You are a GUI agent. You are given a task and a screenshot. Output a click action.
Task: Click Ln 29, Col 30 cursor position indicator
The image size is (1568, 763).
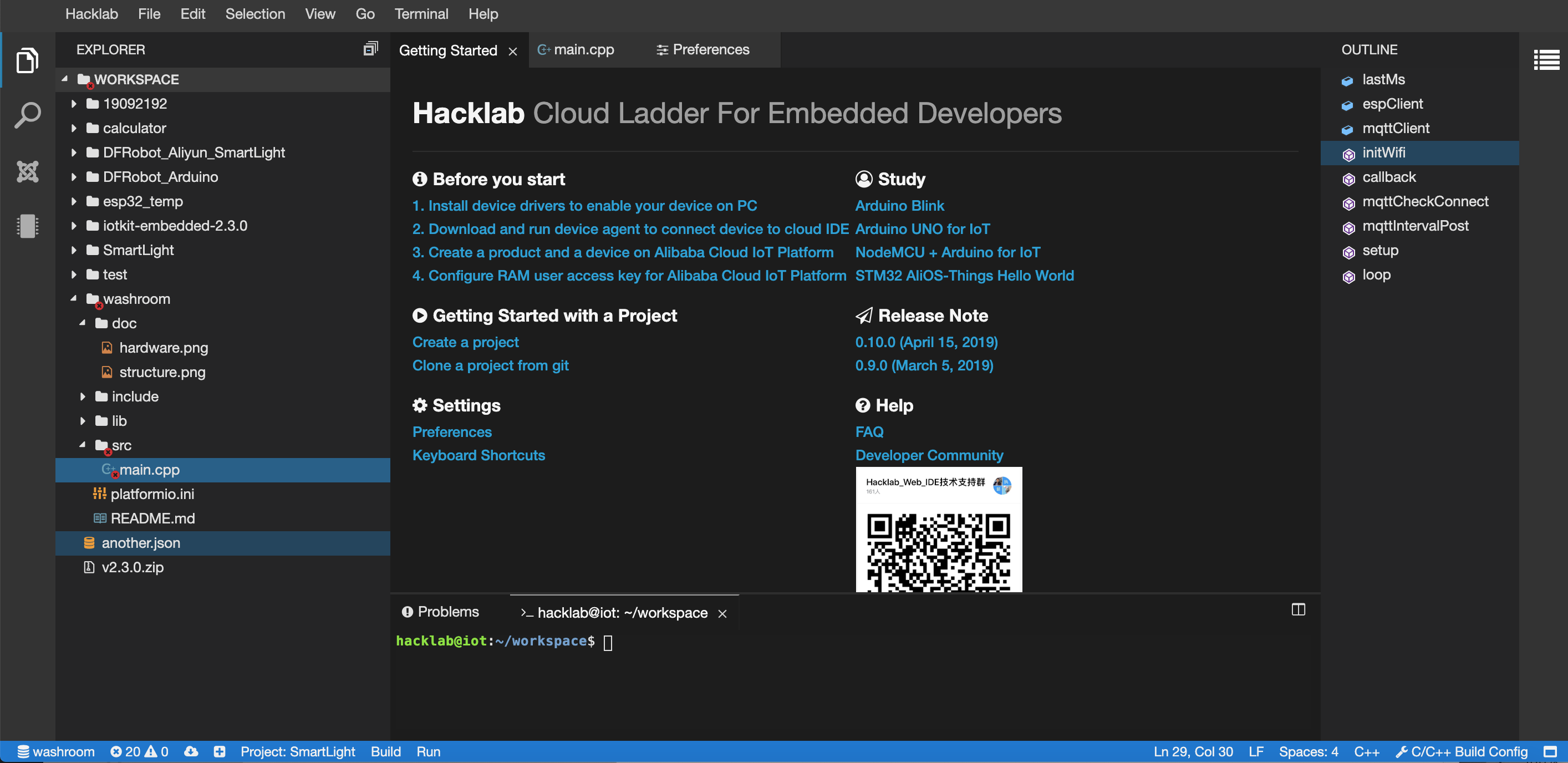click(x=1193, y=751)
